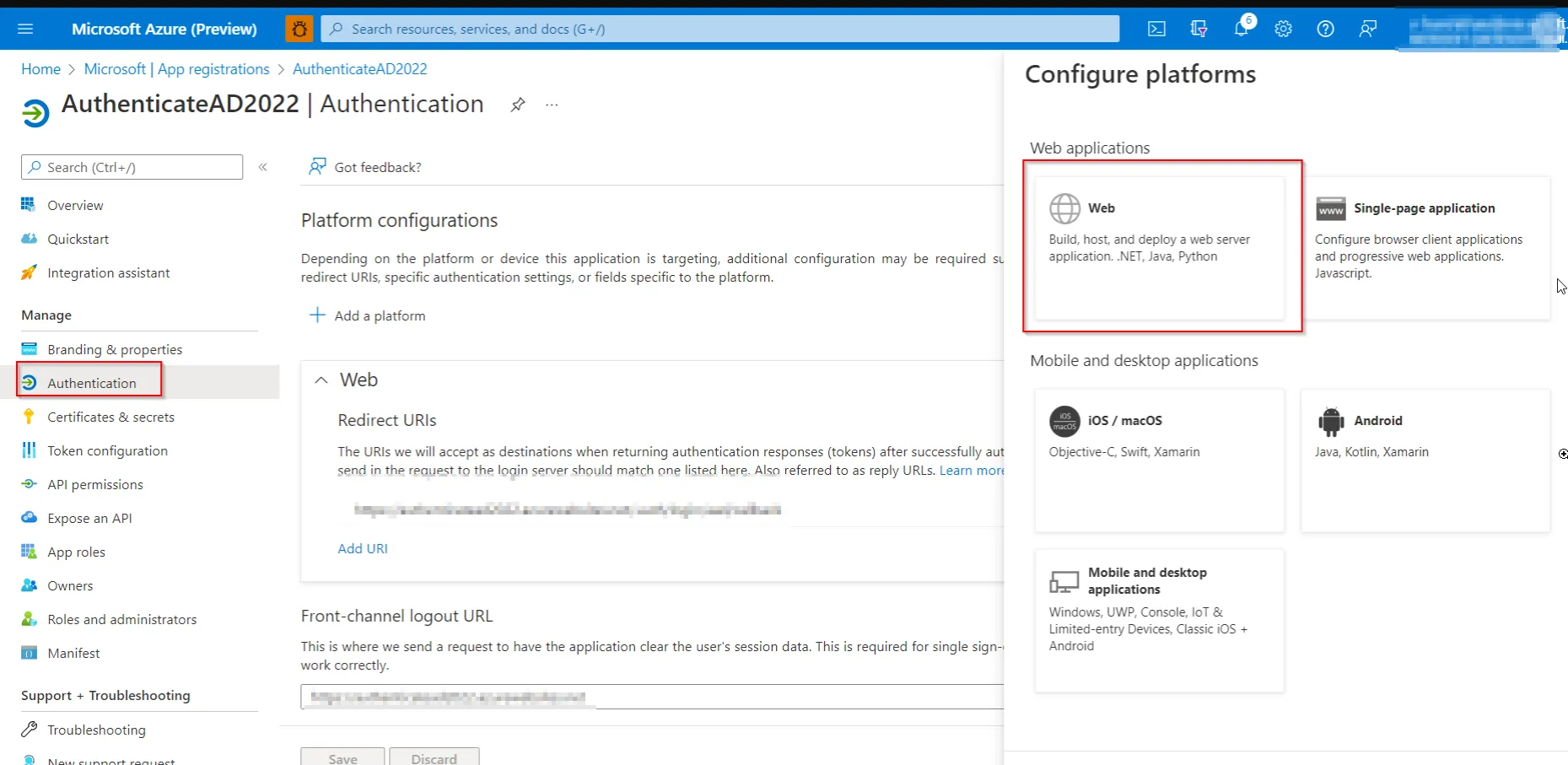This screenshot has height=765, width=1568.
Task: Open Cloud Shell from top bar
Action: [x=1156, y=29]
